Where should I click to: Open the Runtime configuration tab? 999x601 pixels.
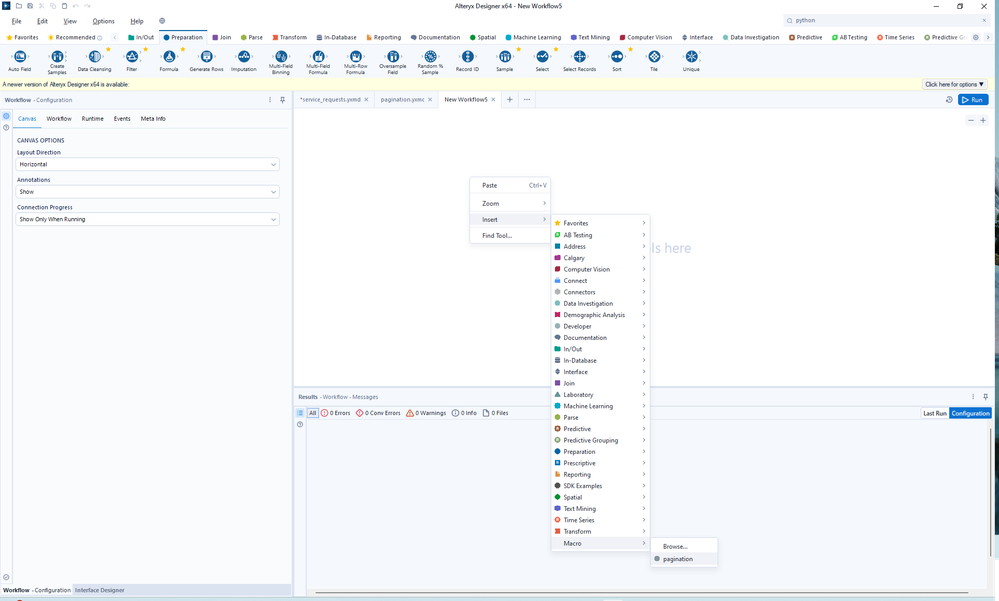coord(92,119)
